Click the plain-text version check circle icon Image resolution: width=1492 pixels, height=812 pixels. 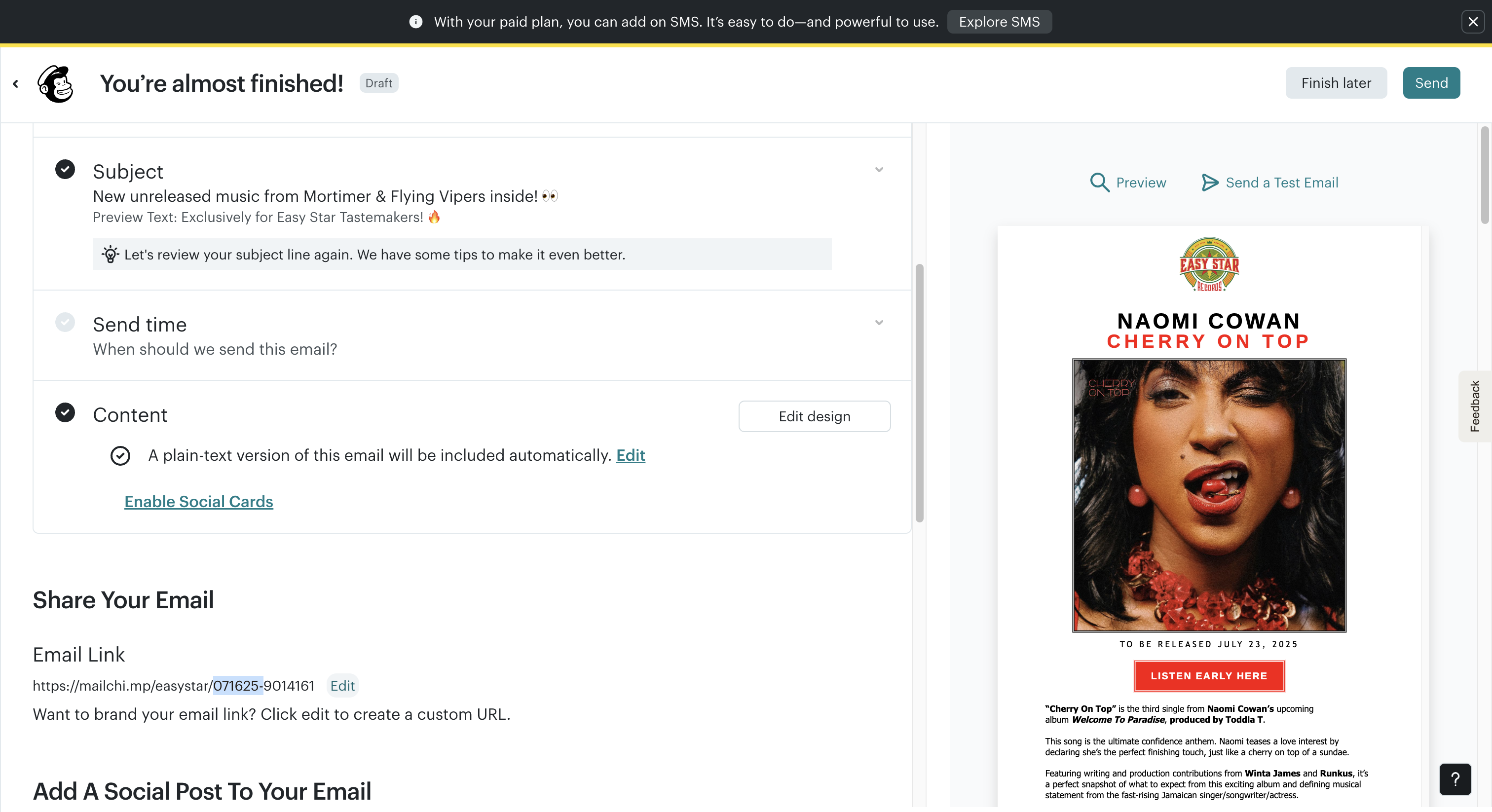click(120, 456)
